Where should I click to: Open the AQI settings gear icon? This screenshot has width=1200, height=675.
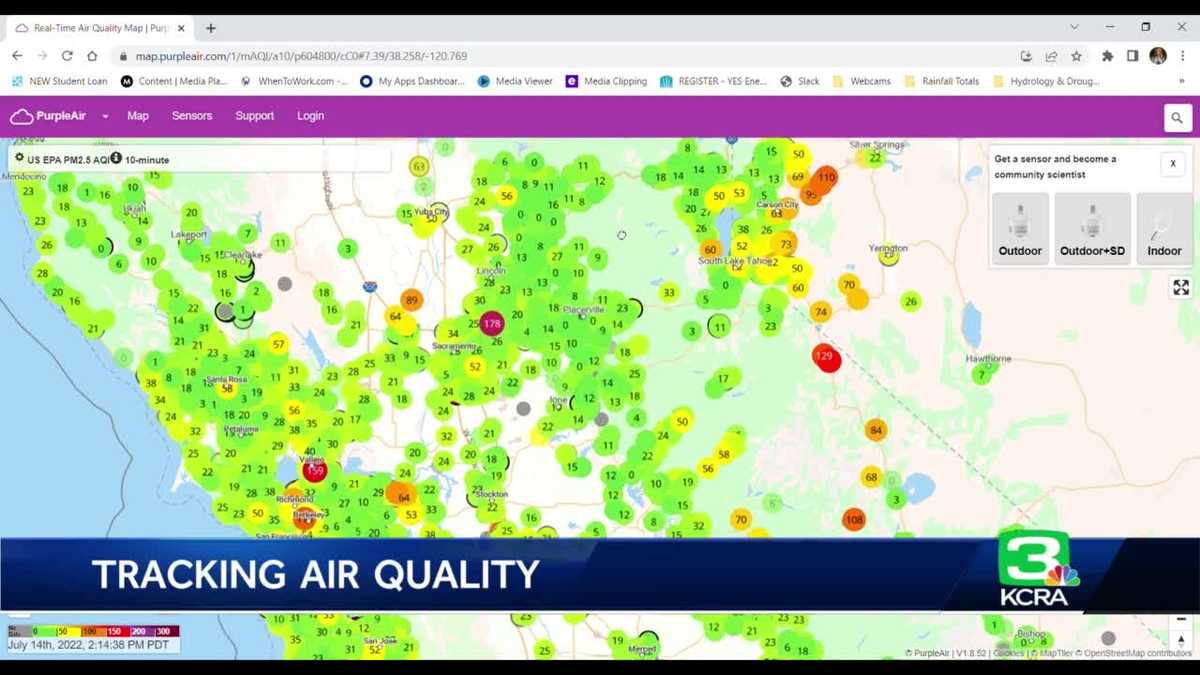click(x=19, y=158)
